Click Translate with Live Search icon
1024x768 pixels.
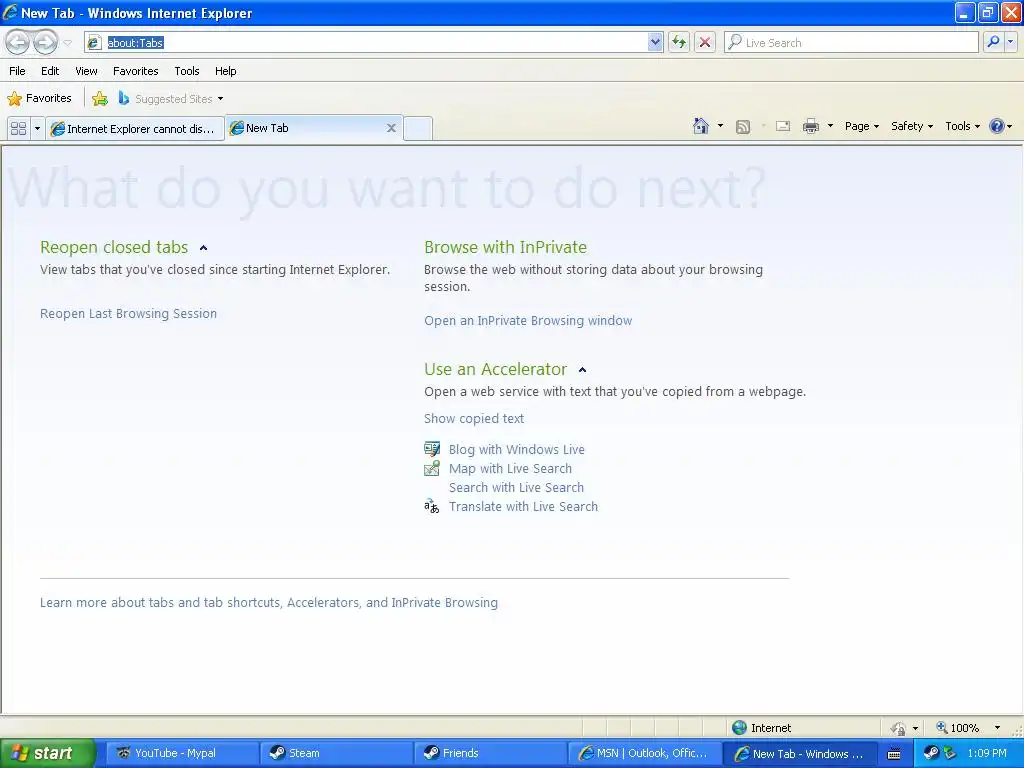432,506
